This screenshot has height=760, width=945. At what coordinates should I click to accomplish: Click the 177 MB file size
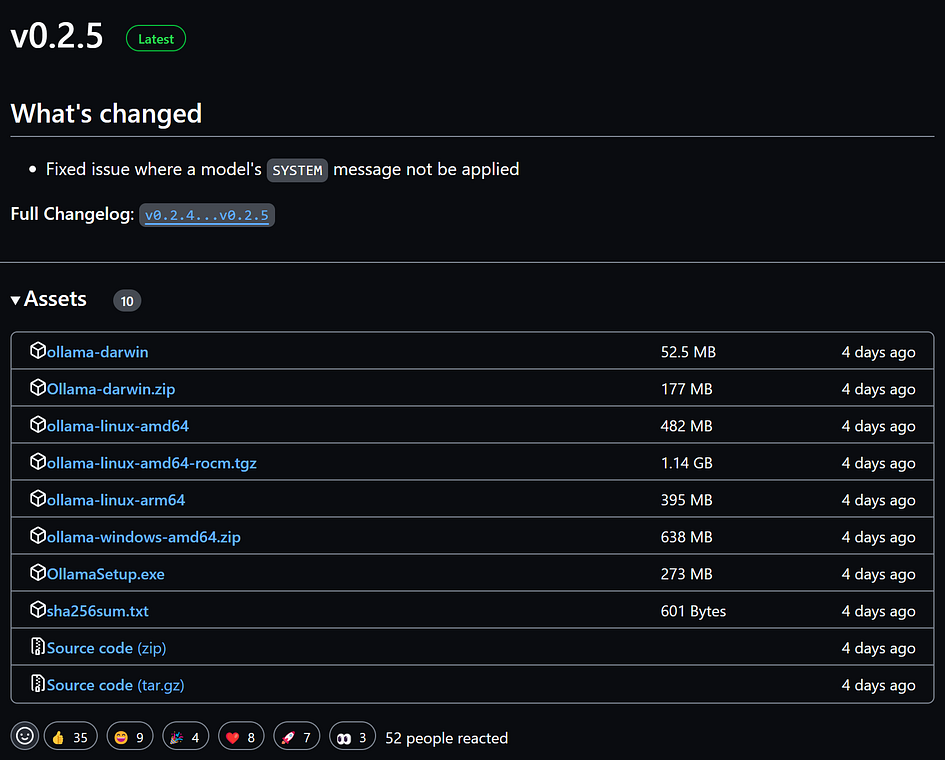(x=686, y=389)
